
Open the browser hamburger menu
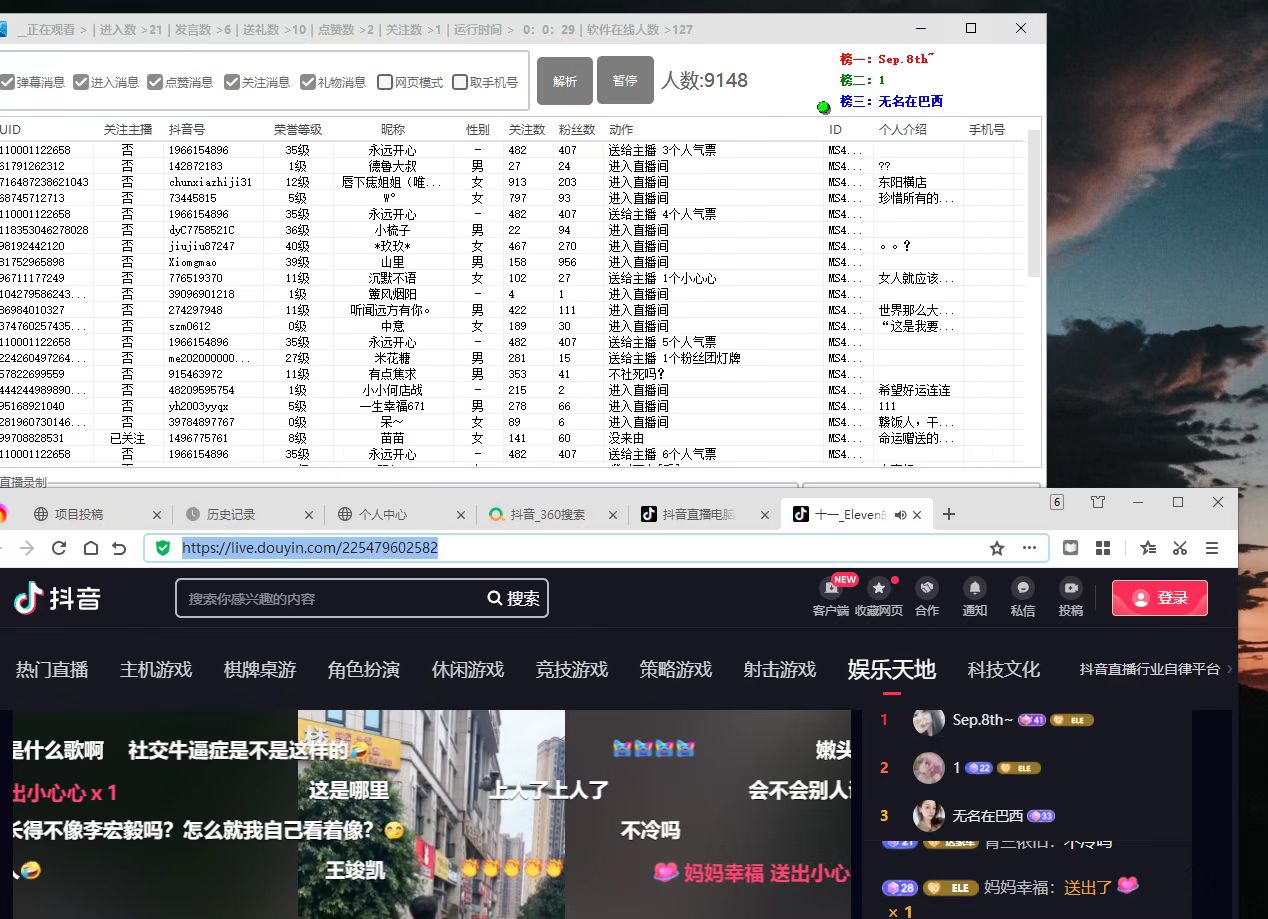(x=1212, y=548)
